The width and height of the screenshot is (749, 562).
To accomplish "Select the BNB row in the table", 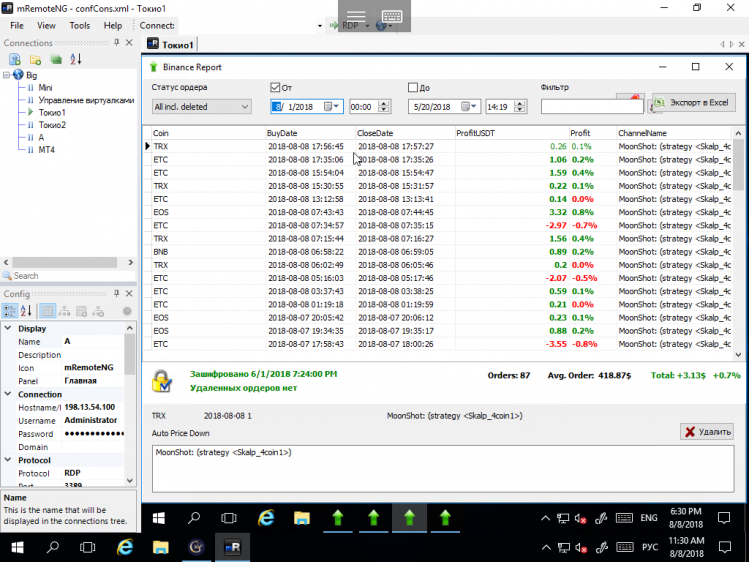I will point(438,252).
